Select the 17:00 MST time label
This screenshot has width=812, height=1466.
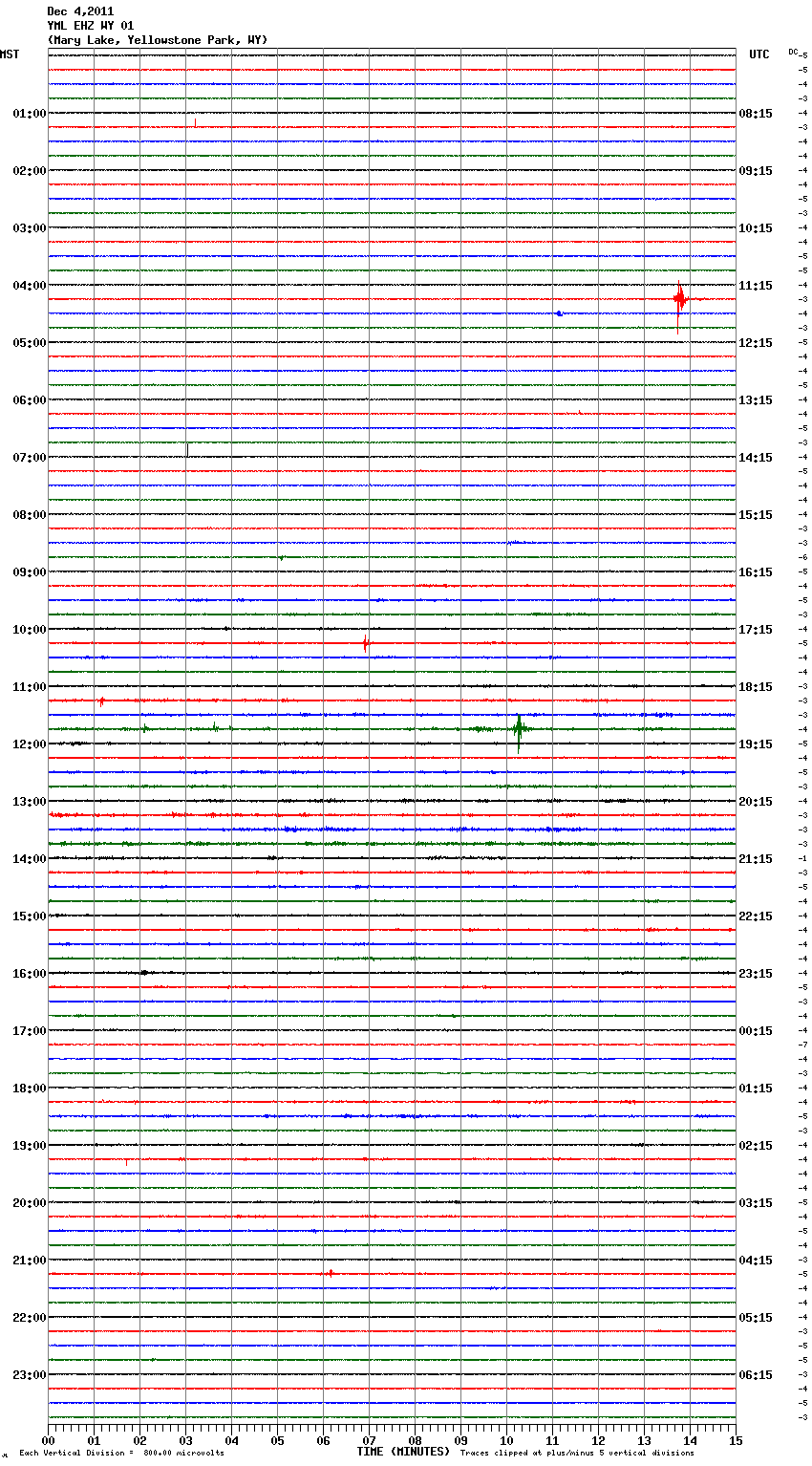tap(30, 1031)
